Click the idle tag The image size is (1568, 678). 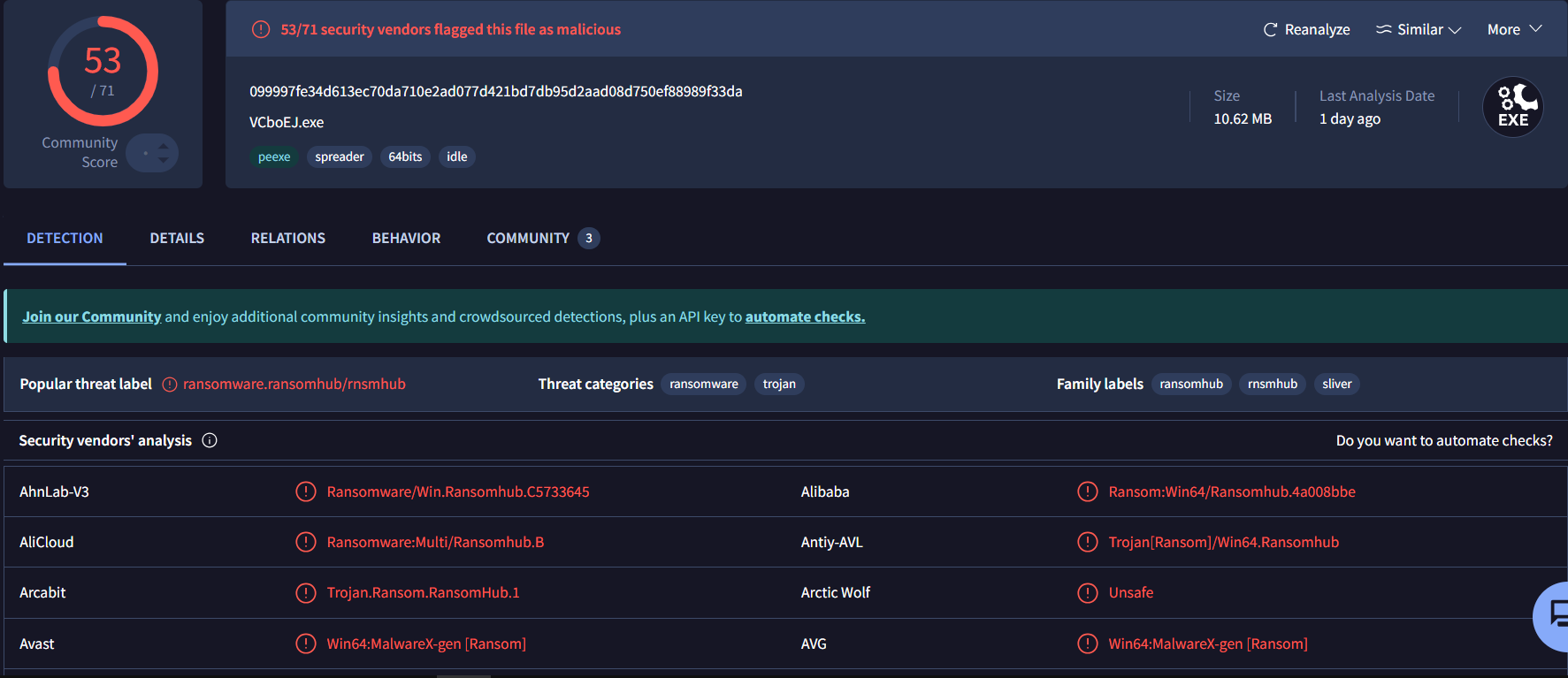[x=457, y=157]
